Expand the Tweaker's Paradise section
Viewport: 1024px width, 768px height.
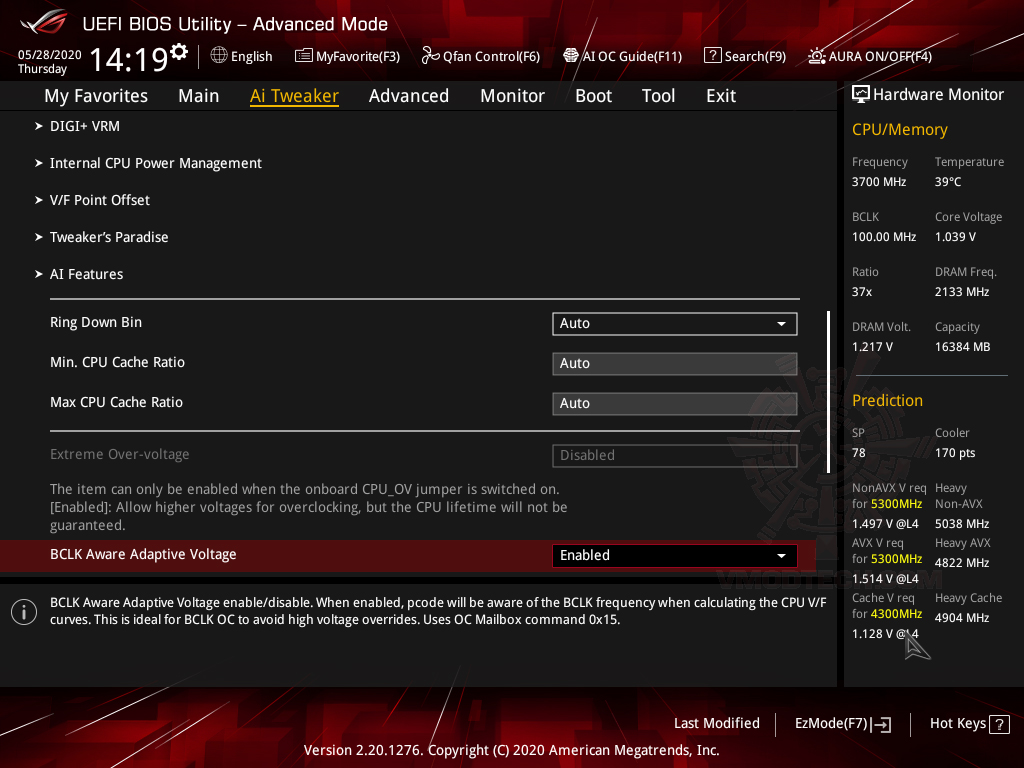coord(109,237)
